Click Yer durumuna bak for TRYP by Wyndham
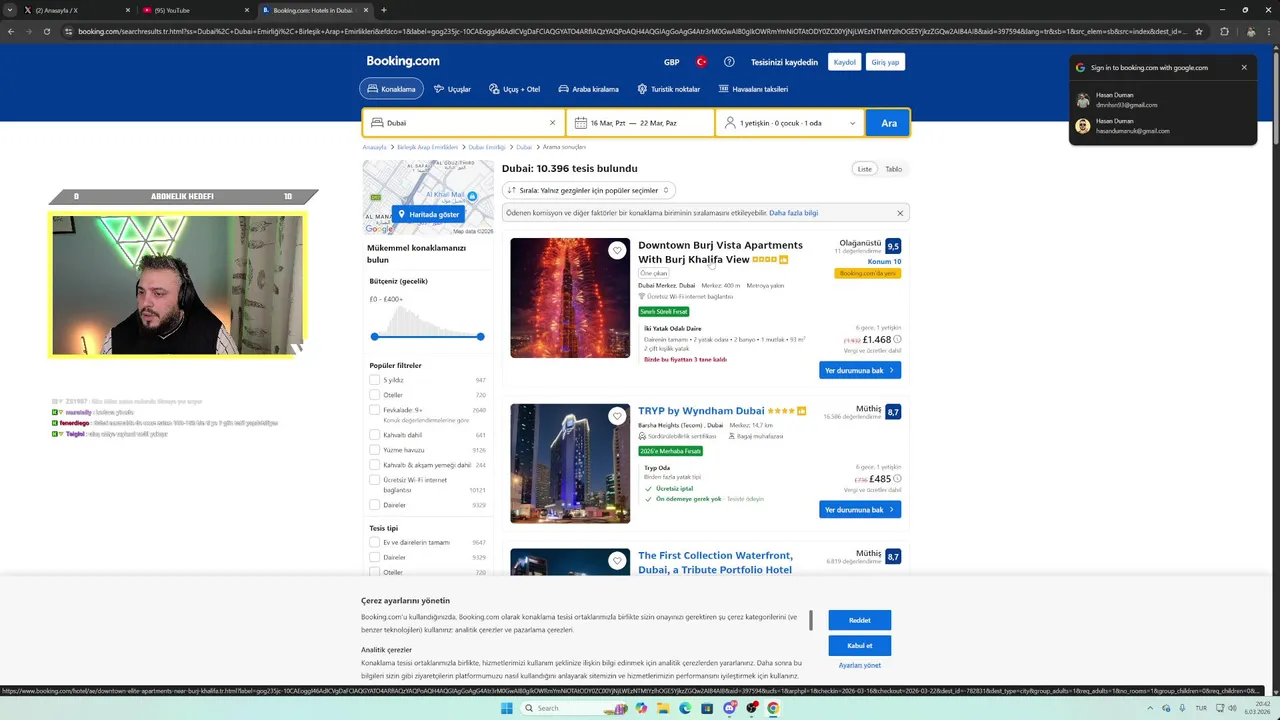1280x720 pixels. pos(859,510)
